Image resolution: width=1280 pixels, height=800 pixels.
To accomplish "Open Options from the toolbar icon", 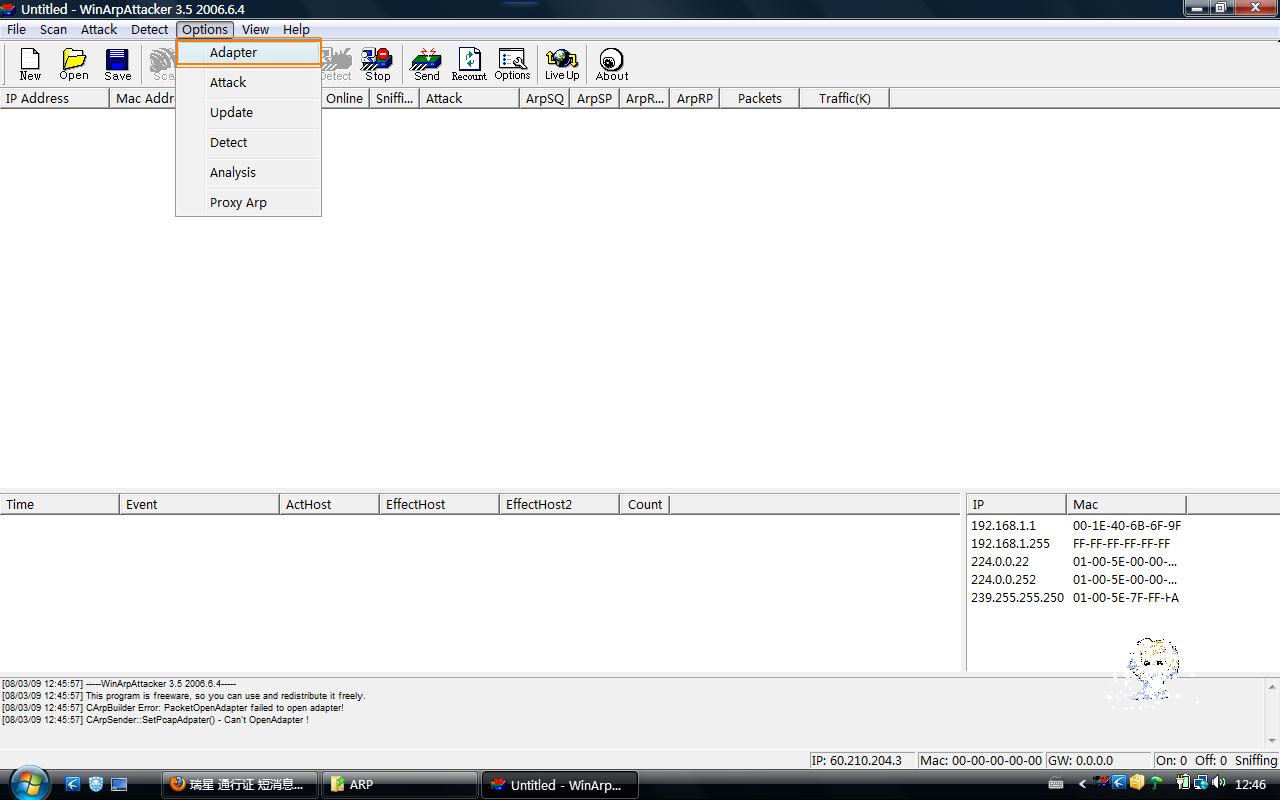I will pyautogui.click(x=512, y=64).
